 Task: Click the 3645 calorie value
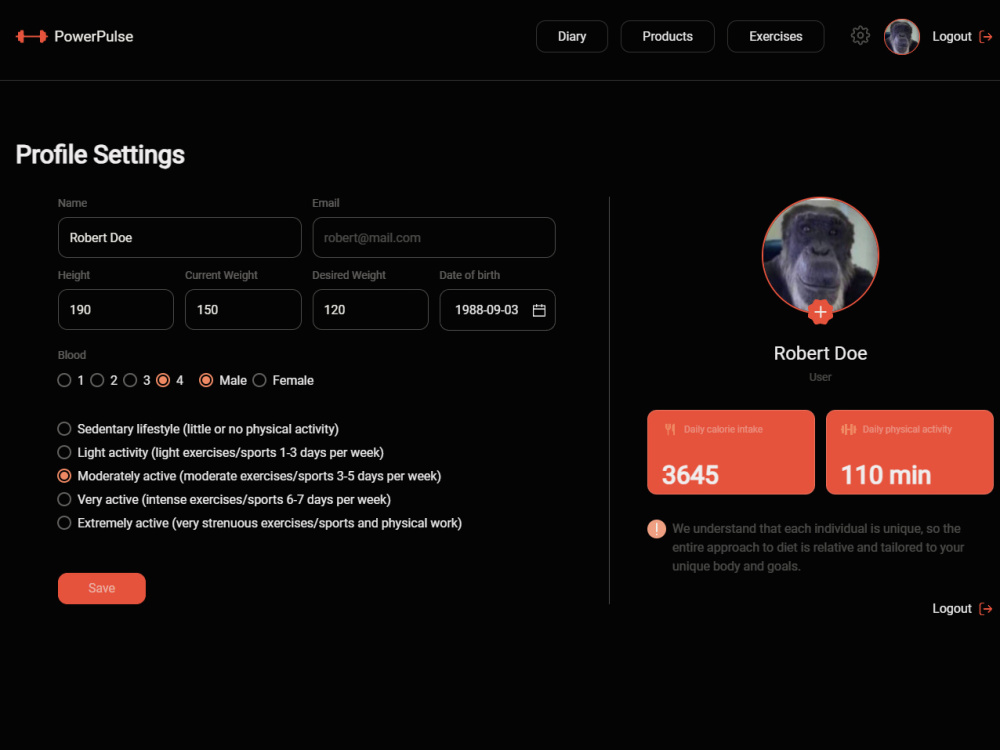pyautogui.click(x=690, y=475)
